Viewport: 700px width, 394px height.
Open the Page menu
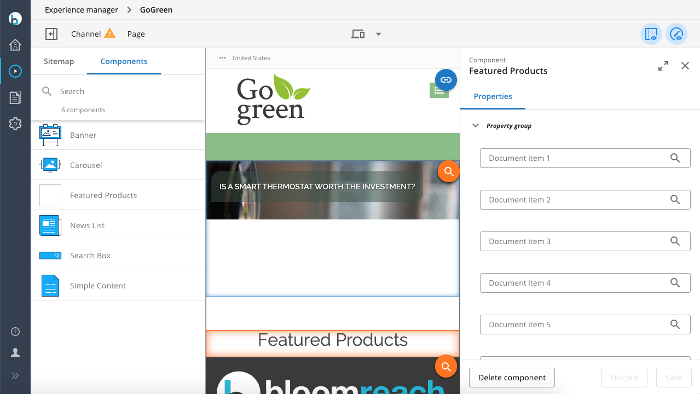[136, 34]
